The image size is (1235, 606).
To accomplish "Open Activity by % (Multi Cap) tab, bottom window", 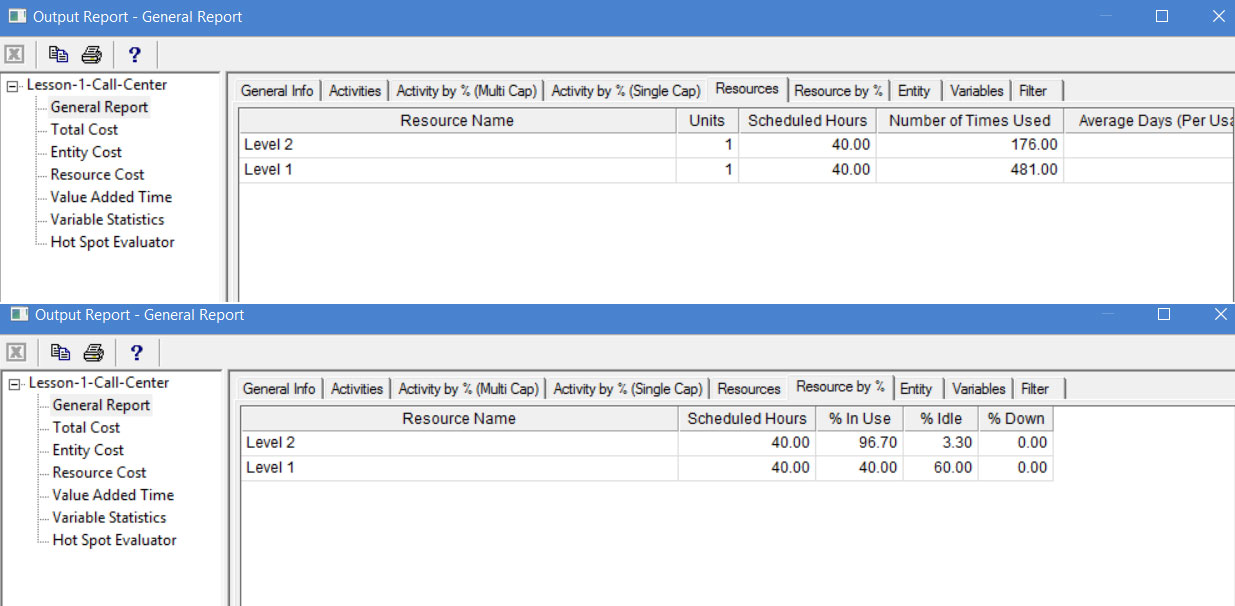I will point(468,389).
